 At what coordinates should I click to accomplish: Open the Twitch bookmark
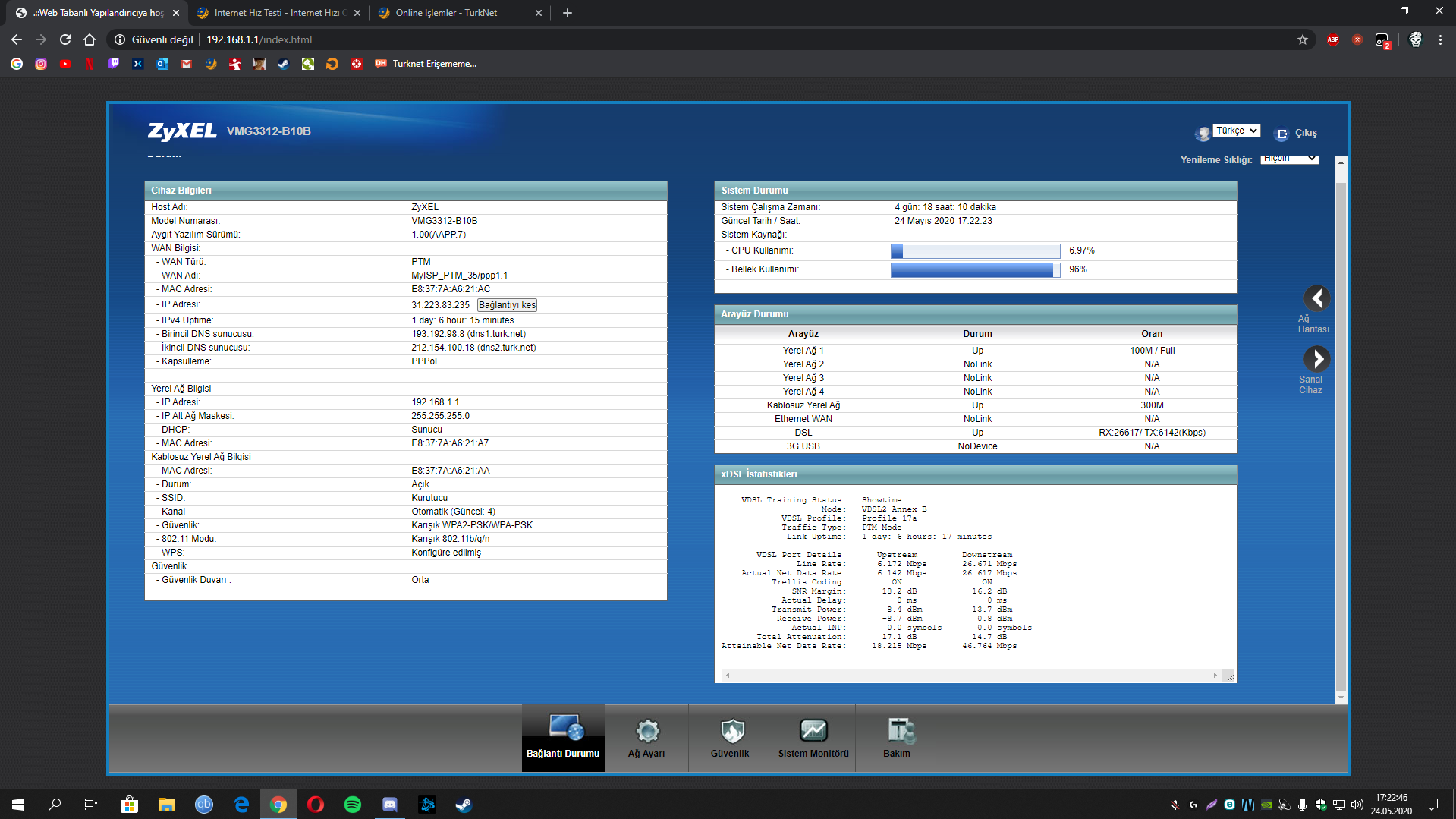pyautogui.click(x=114, y=64)
